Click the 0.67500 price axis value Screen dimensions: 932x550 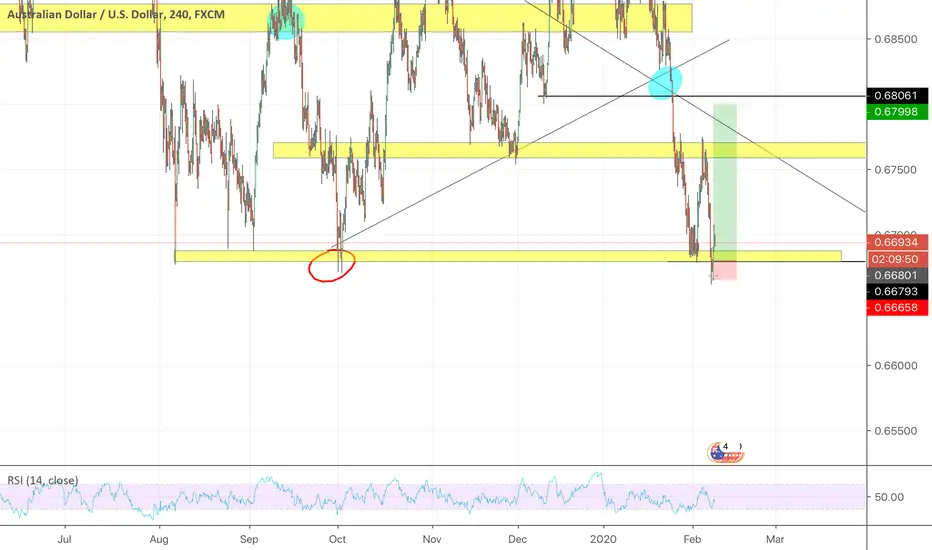pyautogui.click(x=896, y=170)
